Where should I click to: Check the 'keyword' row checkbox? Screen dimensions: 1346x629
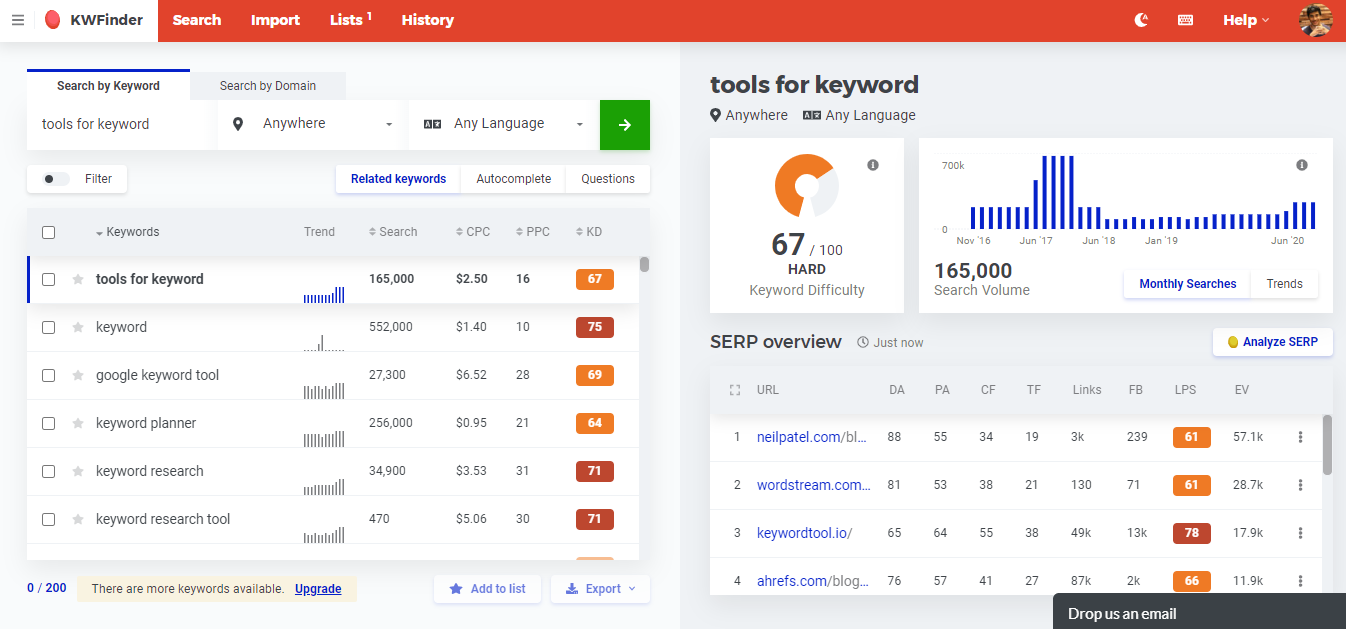48,327
